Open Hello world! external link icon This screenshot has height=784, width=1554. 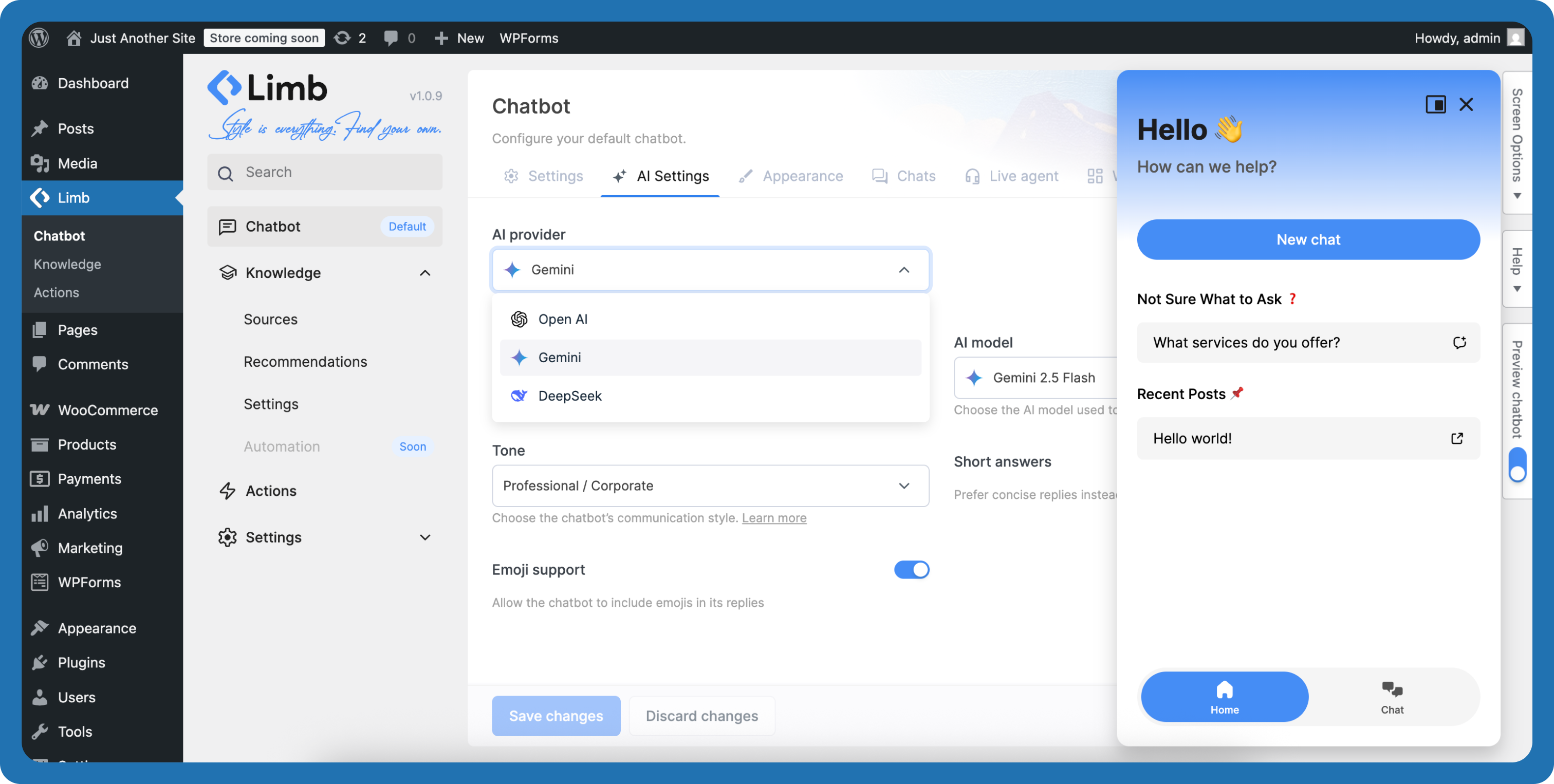1457,438
